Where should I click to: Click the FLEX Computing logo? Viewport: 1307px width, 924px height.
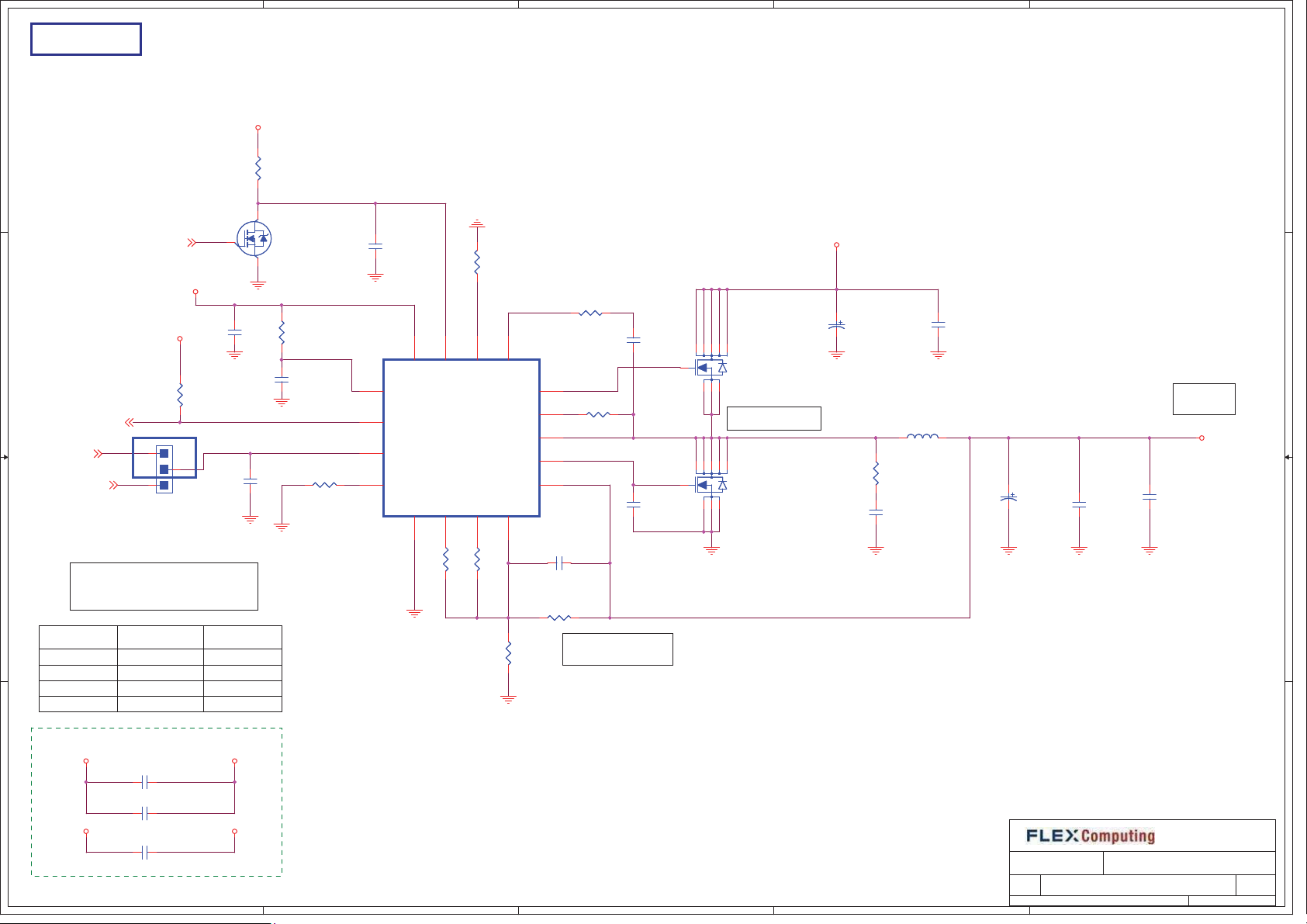[1091, 836]
